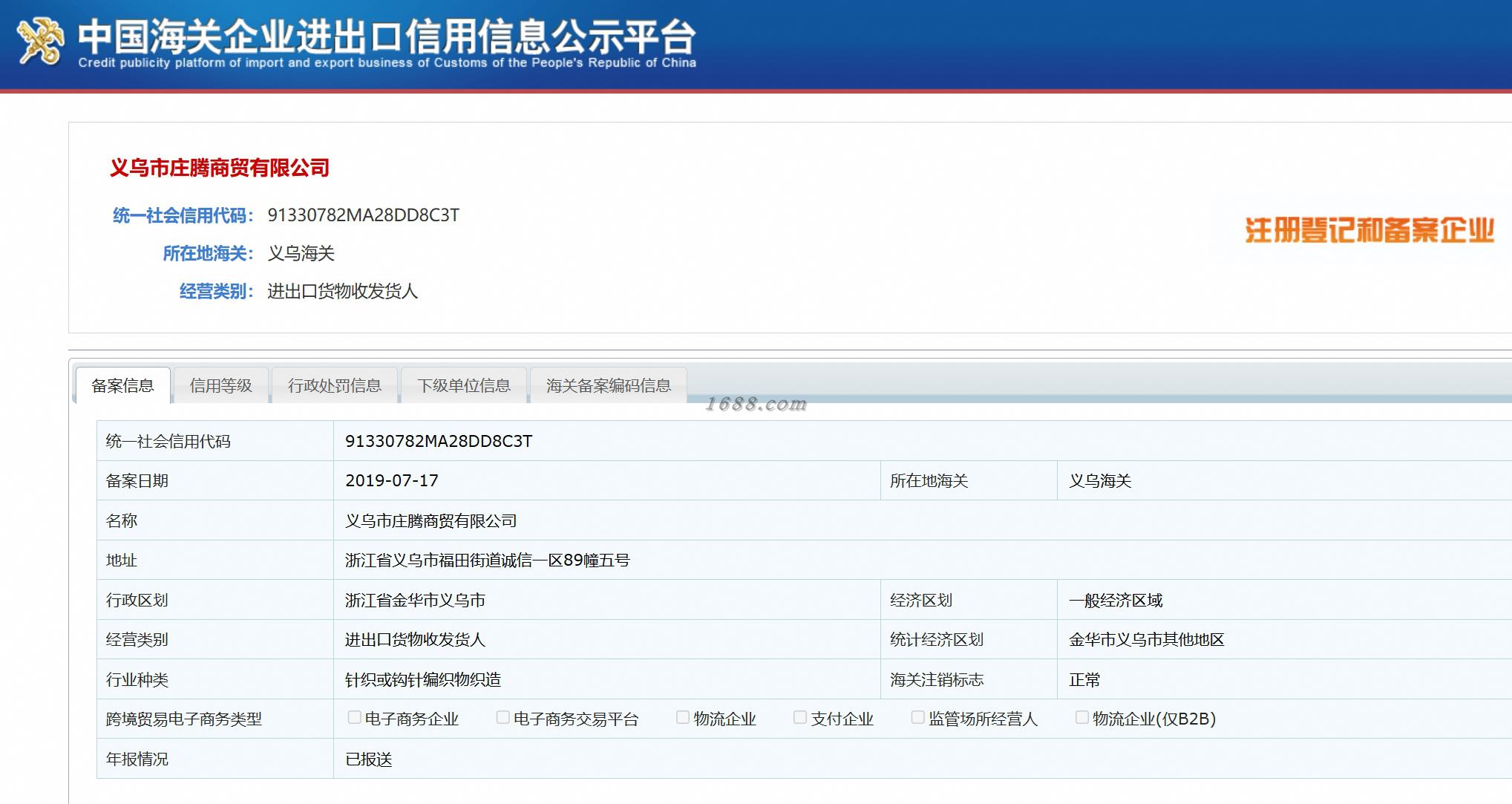This screenshot has height=804, width=1512.
Task: Click the 正常 customs cancellation status
Action: click(1084, 679)
